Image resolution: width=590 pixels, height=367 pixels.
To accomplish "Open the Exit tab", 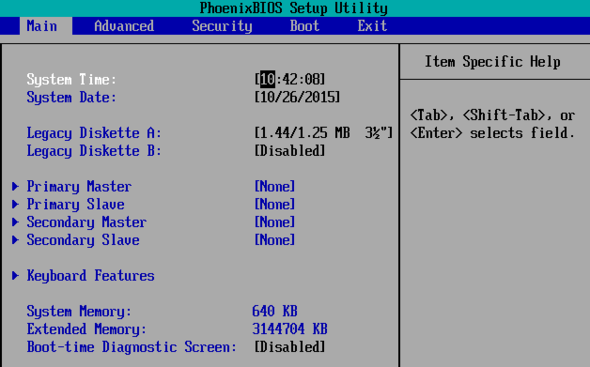I will 372,26.
